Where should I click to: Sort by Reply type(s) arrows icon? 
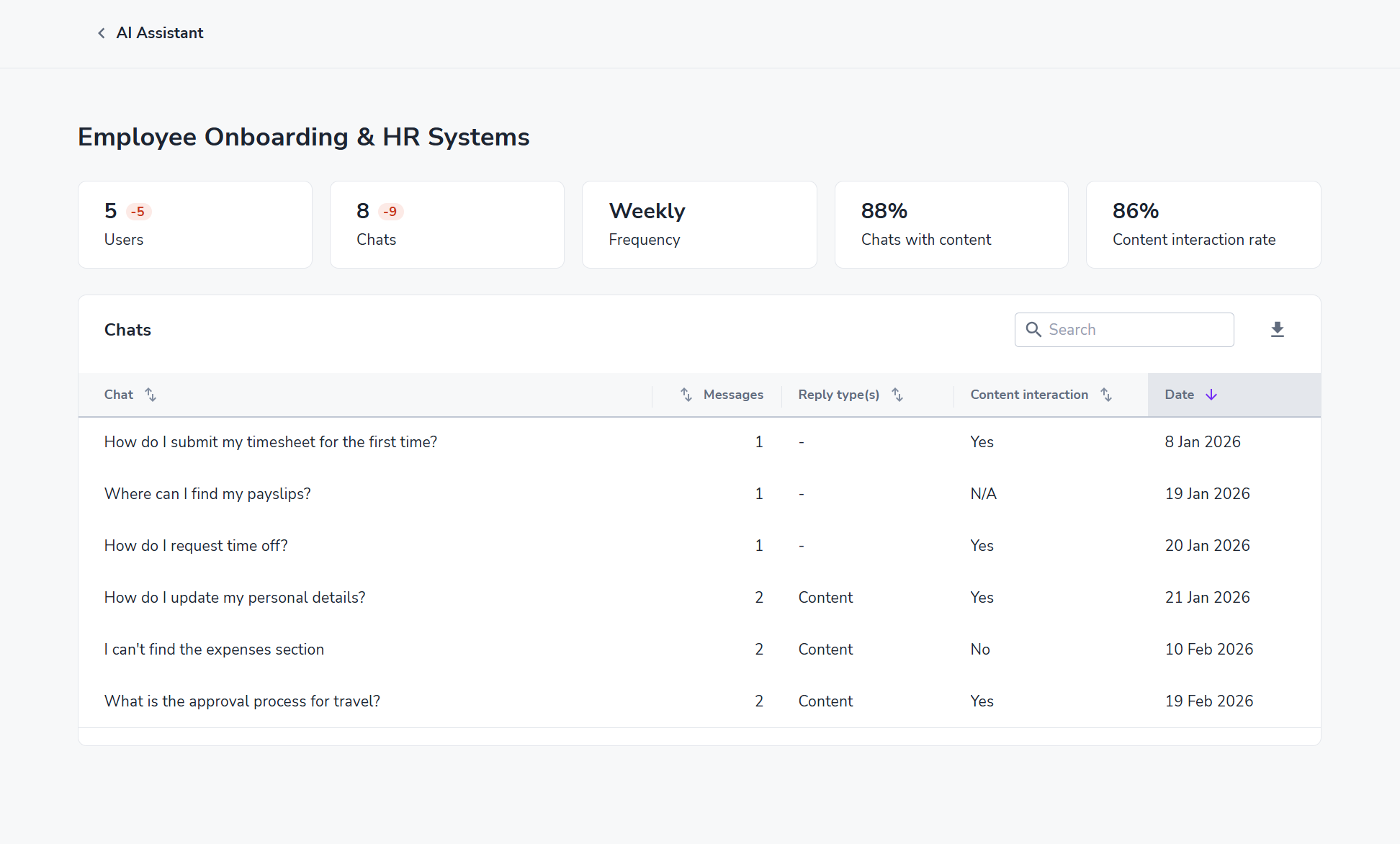pos(897,395)
